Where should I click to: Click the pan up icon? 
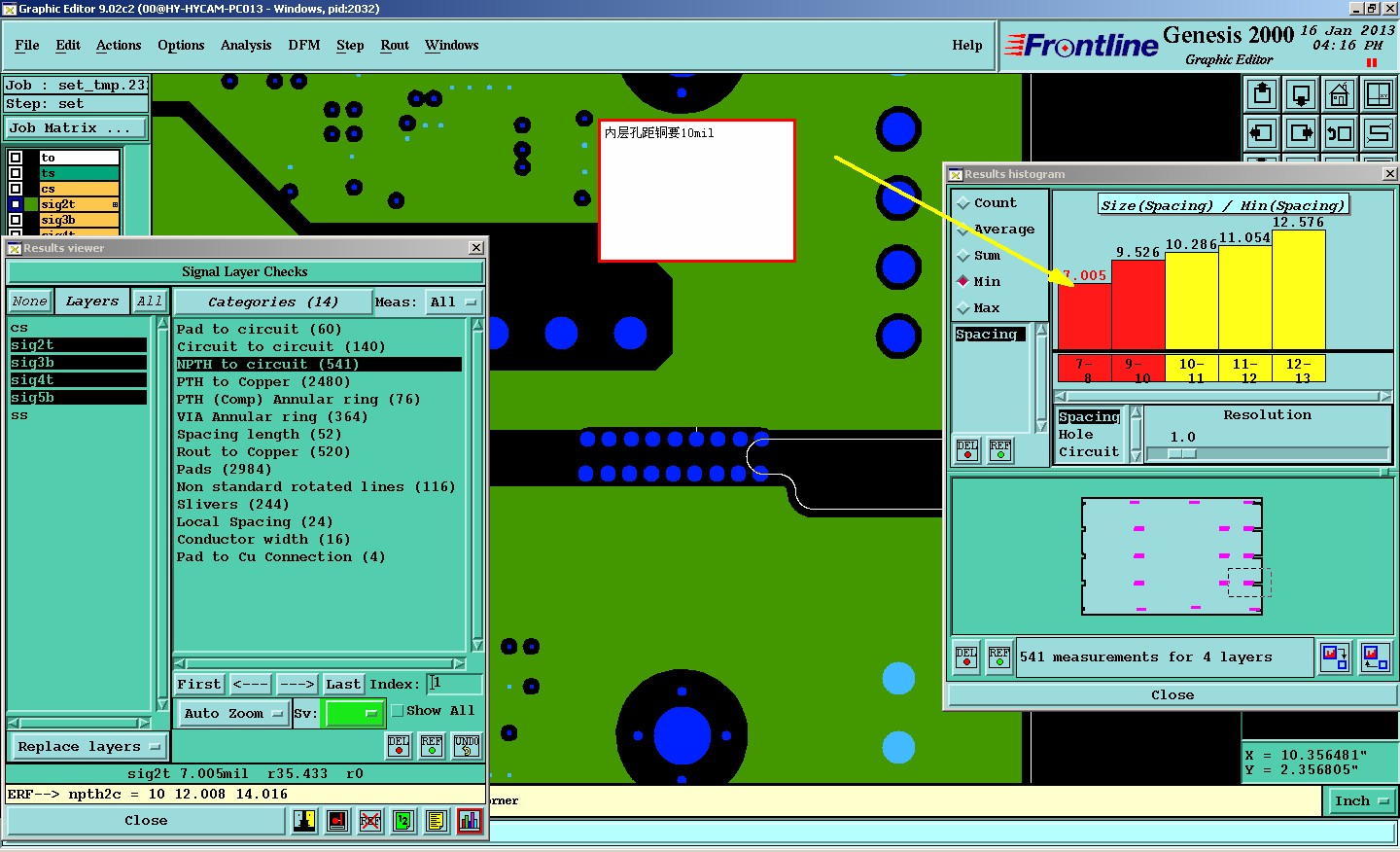pyautogui.click(x=1262, y=94)
